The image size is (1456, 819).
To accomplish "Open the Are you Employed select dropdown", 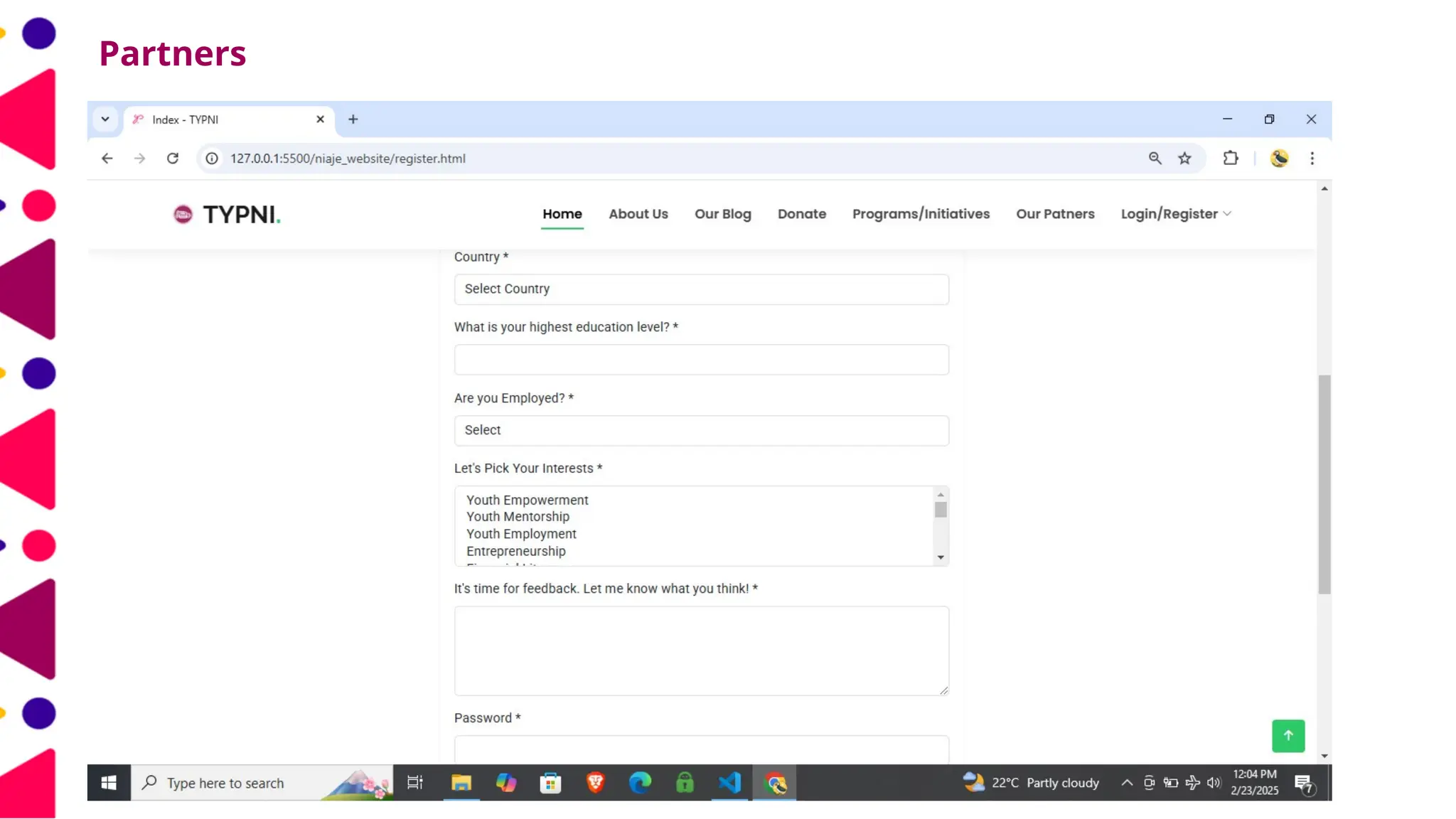I will (701, 430).
